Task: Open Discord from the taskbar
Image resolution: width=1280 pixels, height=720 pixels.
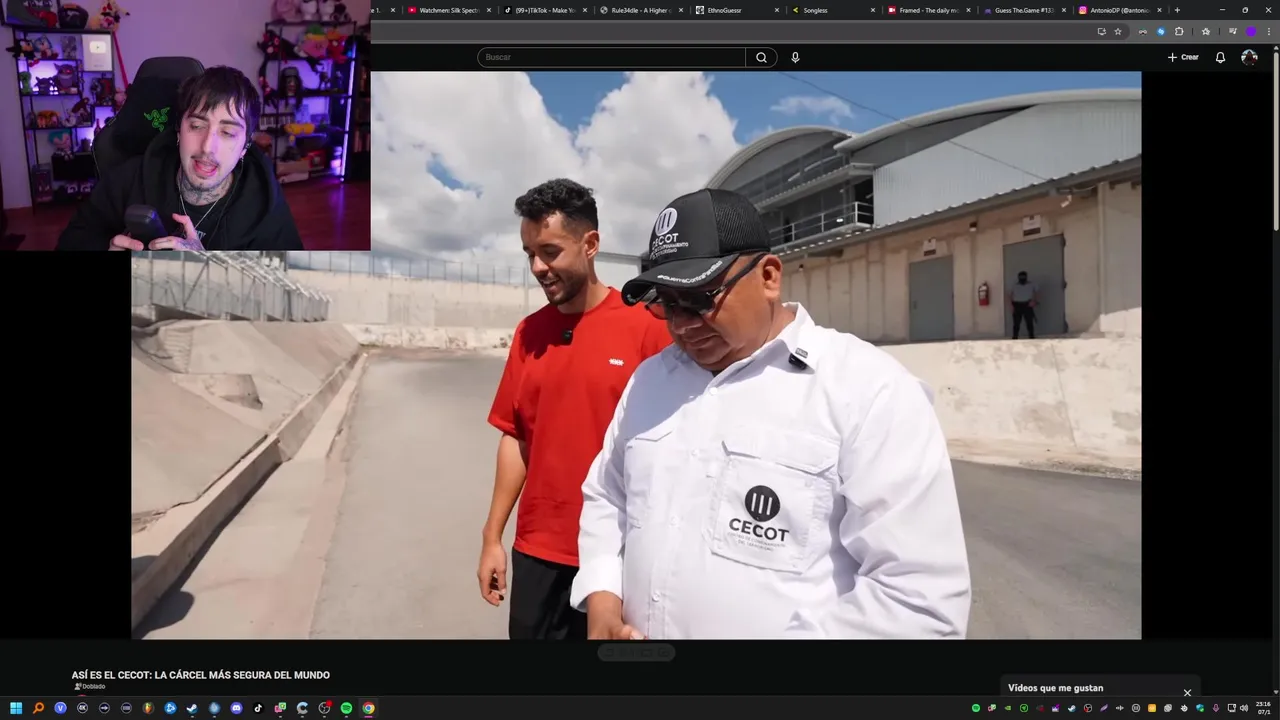Action: pyautogui.click(x=236, y=708)
